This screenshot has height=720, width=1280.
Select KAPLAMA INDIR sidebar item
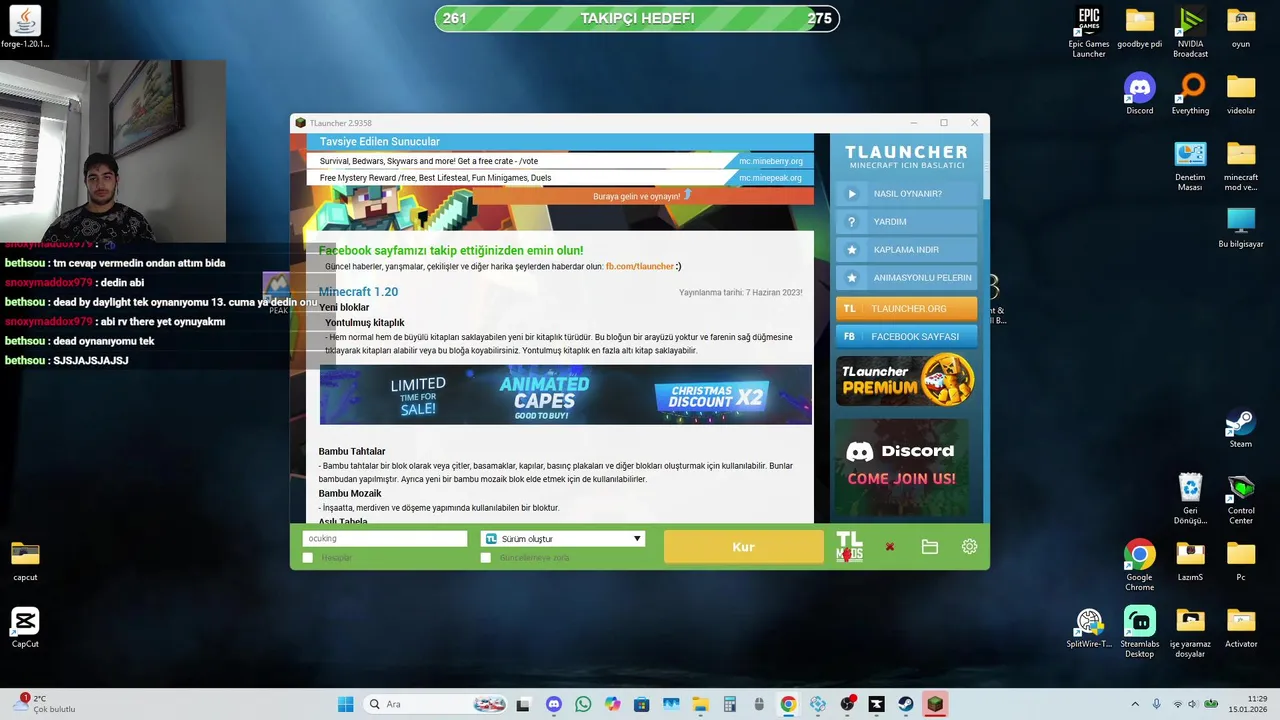tap(906, 250)
